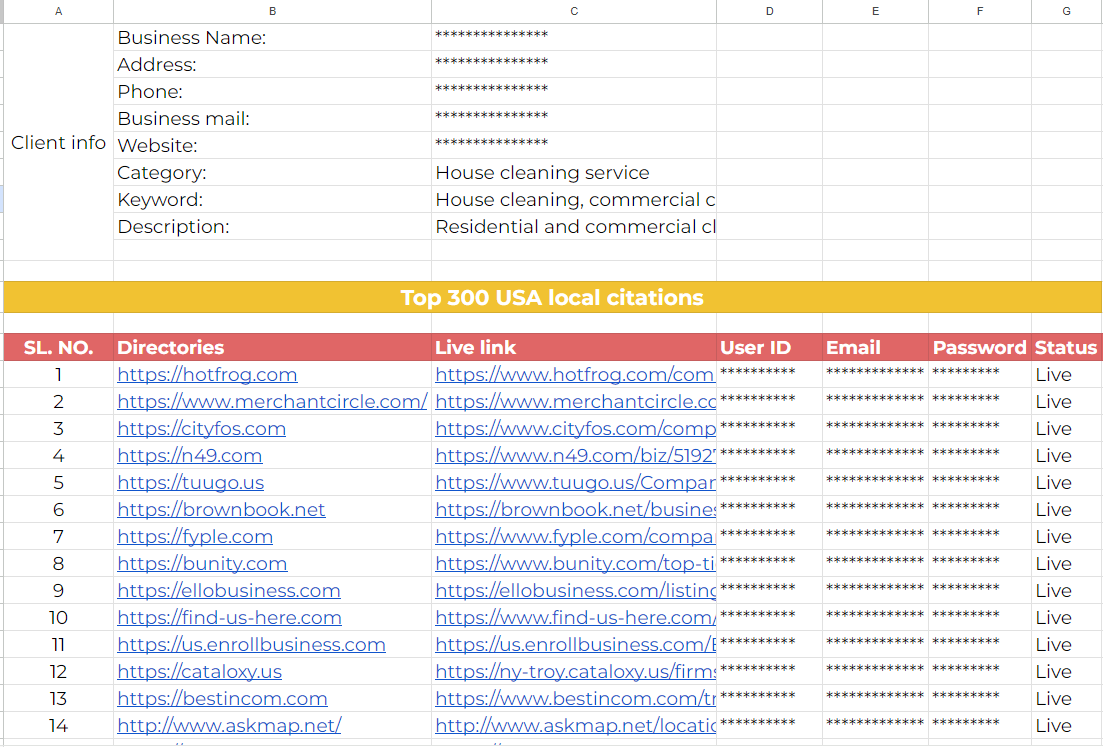Open the cityfos.com directory link
Image resolution: width=1103 pixels, height=747 pixels.
201,428
